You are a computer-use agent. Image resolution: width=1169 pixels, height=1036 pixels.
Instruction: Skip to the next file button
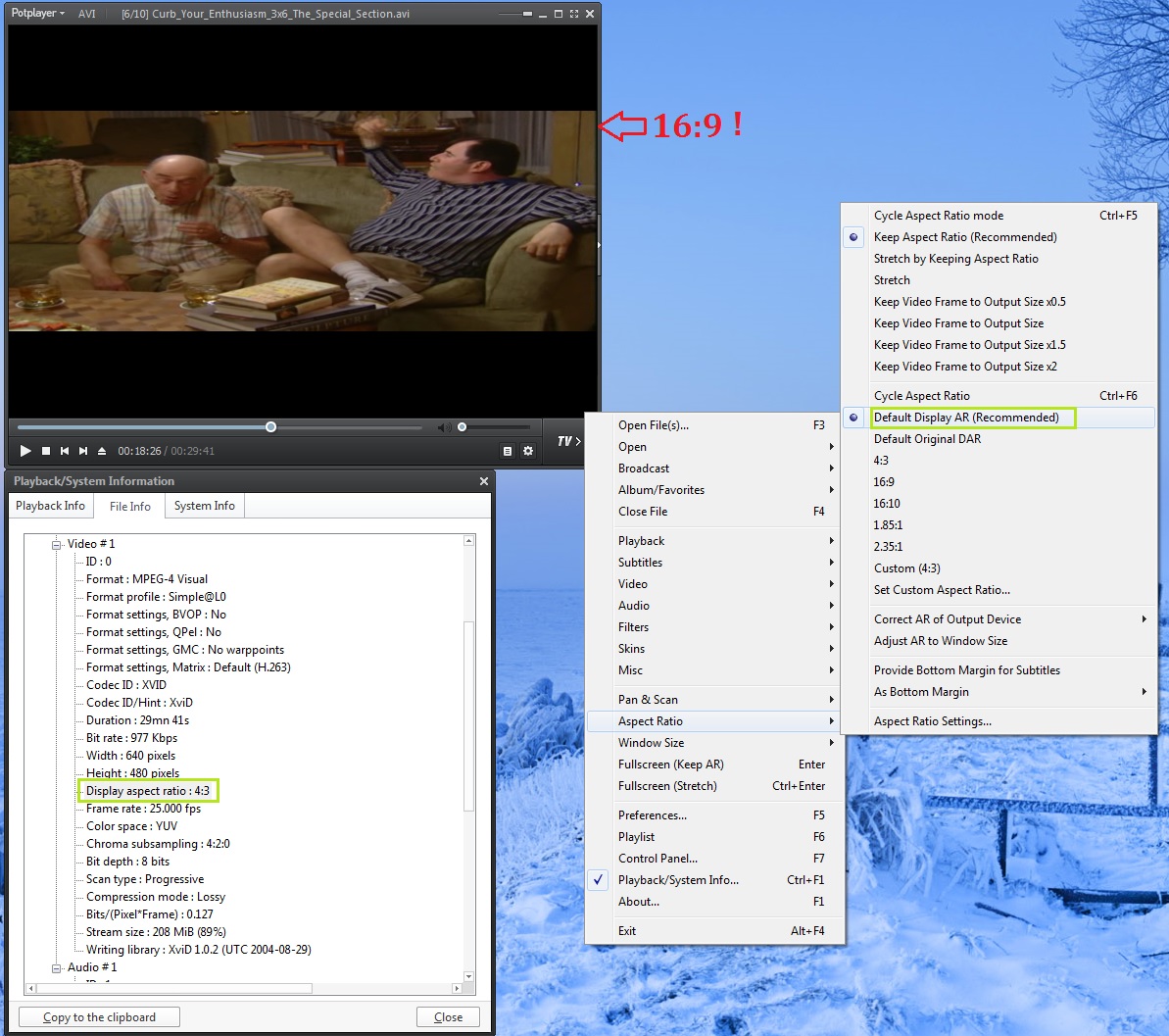tap(83, 451)
